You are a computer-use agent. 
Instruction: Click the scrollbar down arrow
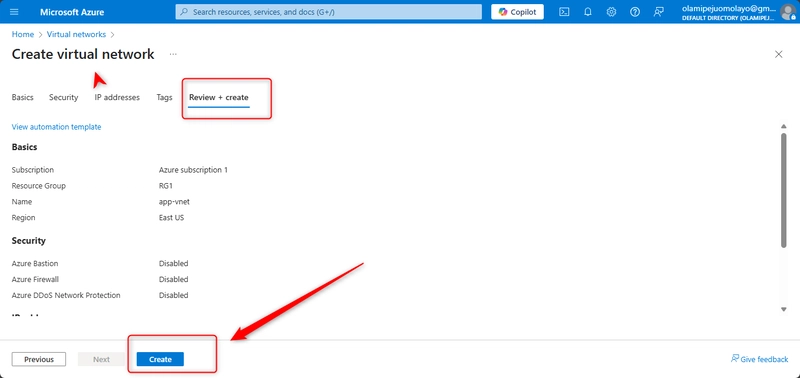[784, 309]
